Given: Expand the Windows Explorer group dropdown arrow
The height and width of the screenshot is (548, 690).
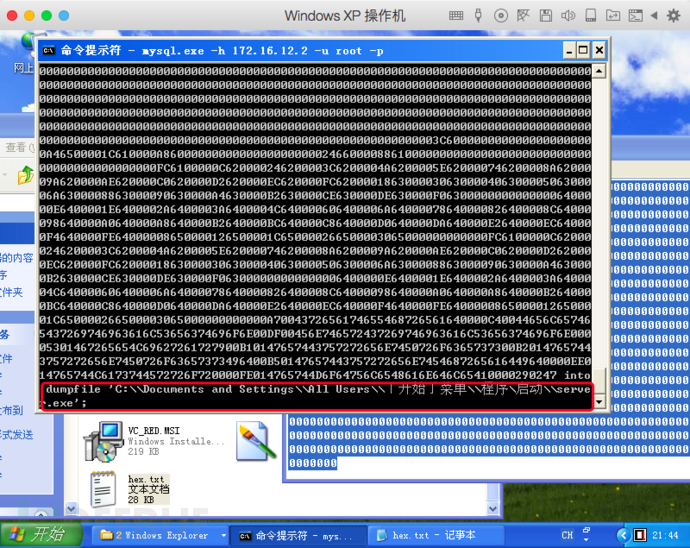Looking at the screenshot, I should 223,535.
